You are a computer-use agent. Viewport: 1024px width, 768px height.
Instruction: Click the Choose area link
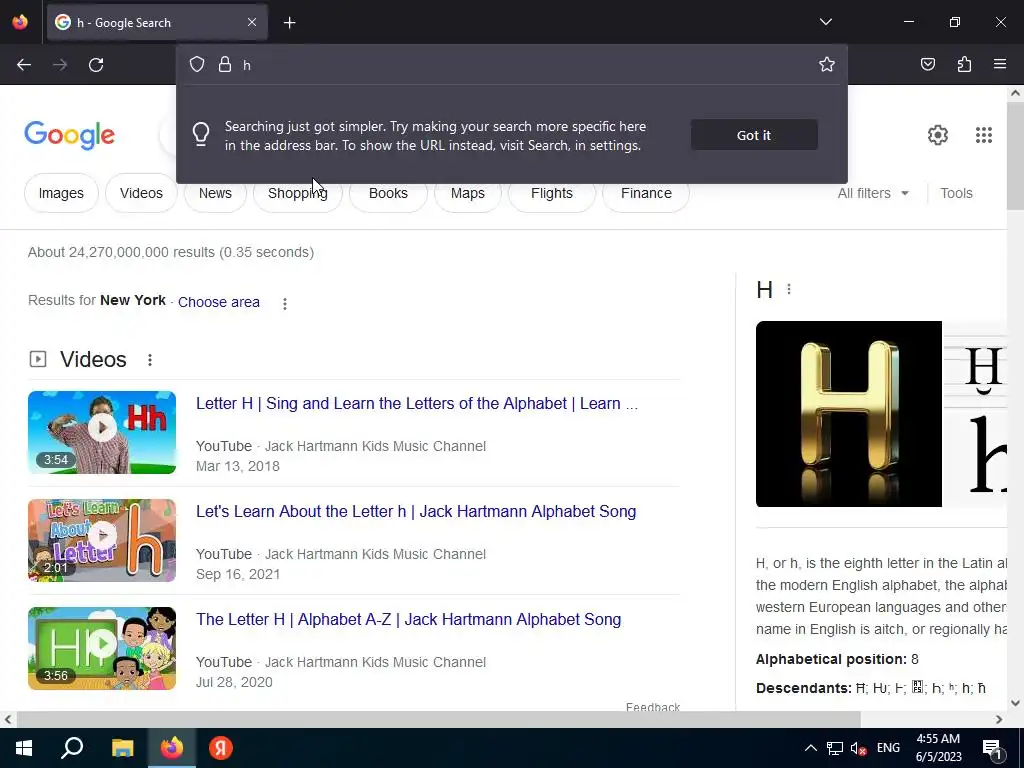coord(219,302)
